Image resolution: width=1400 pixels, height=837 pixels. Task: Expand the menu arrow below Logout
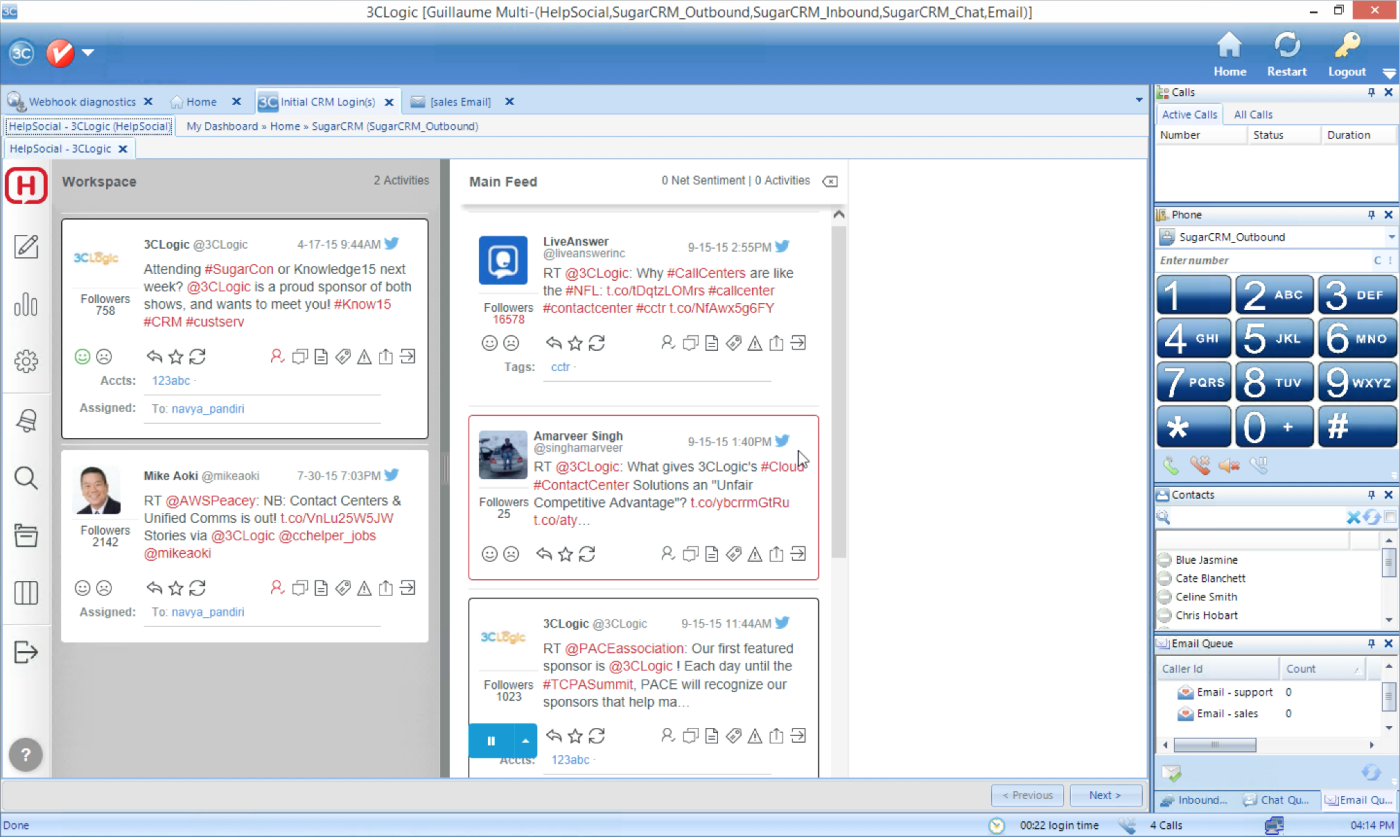tap(1389, 73)
